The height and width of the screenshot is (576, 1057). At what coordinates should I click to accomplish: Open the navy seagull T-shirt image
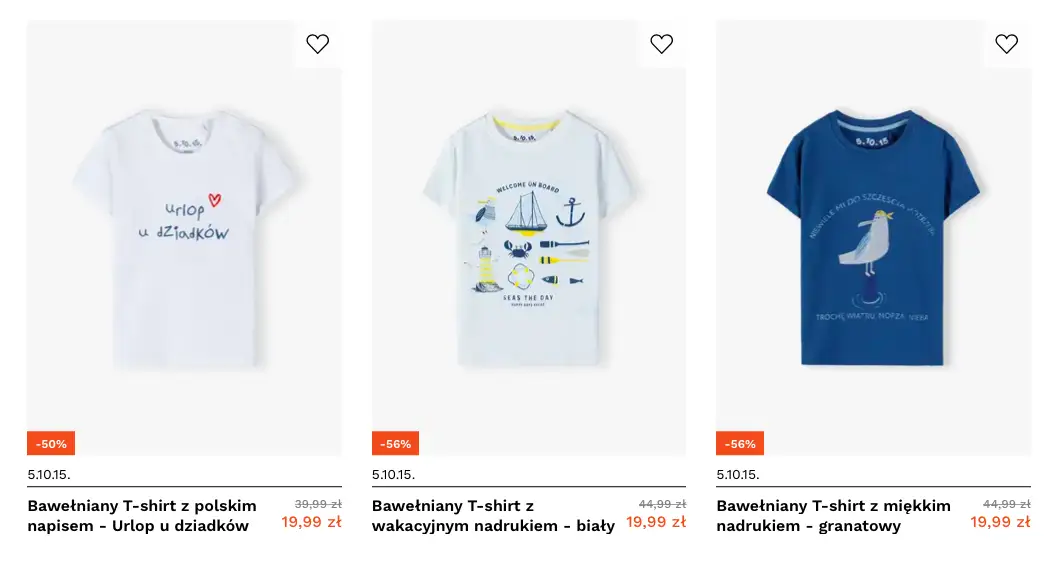point(873,238)
